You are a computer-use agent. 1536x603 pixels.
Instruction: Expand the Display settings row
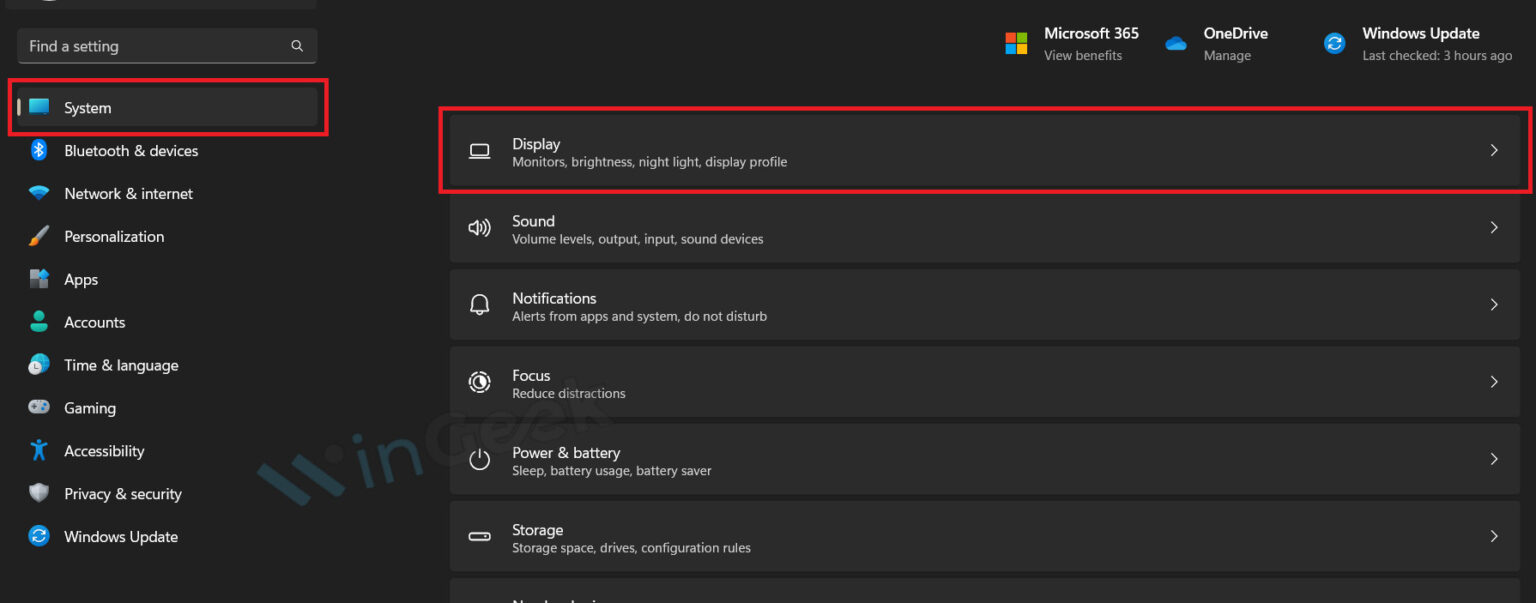pos(1493,151)
